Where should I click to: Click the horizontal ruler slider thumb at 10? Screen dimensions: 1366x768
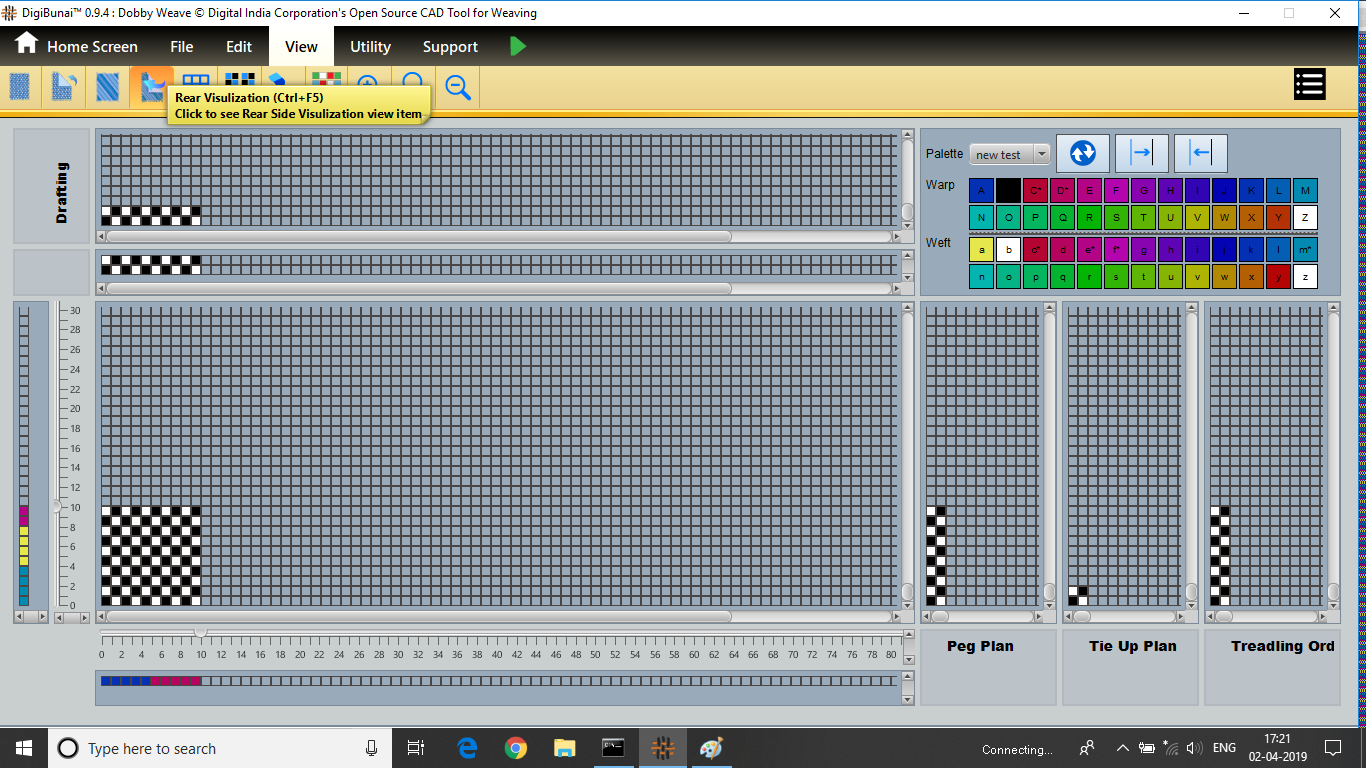200,634
